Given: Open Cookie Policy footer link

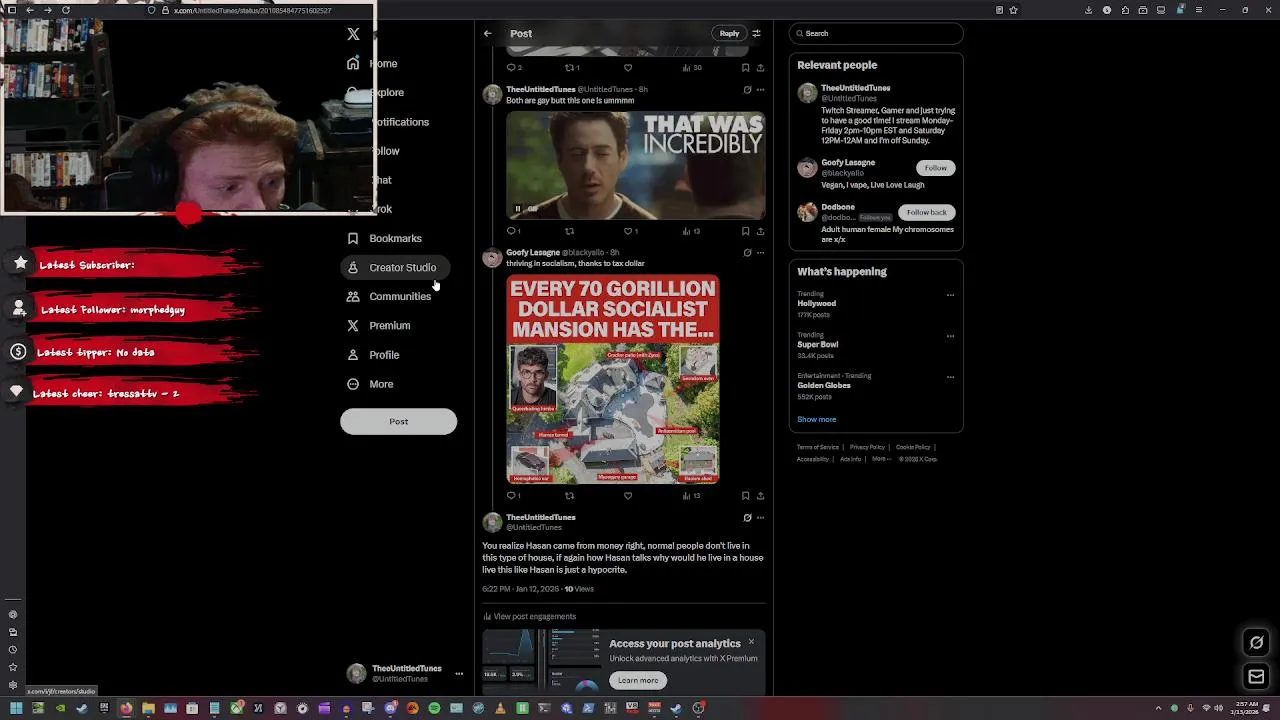Looking at the screenshot, I should (x=913, y=447).
